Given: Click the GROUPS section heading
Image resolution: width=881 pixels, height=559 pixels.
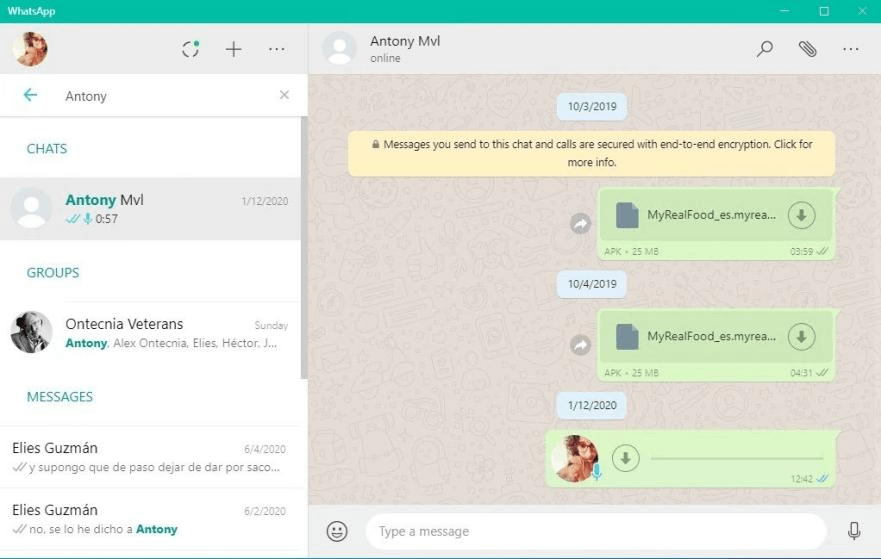Looking at the screenshot, I should pos(53,273).
